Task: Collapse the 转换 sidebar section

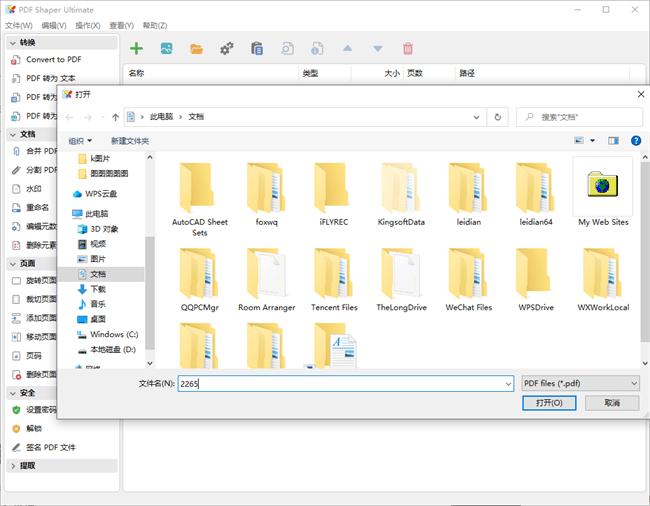Action: point(13,43)
